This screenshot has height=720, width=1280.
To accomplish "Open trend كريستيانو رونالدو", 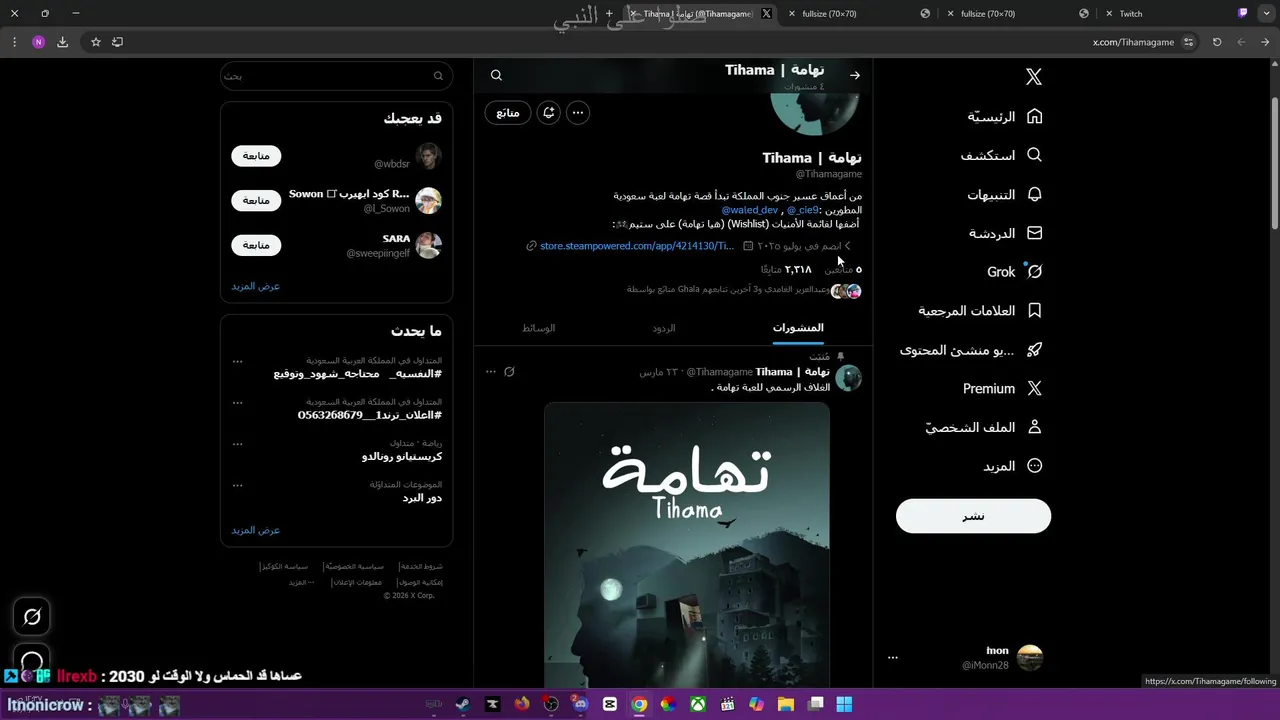I will (x=402, y=456).
